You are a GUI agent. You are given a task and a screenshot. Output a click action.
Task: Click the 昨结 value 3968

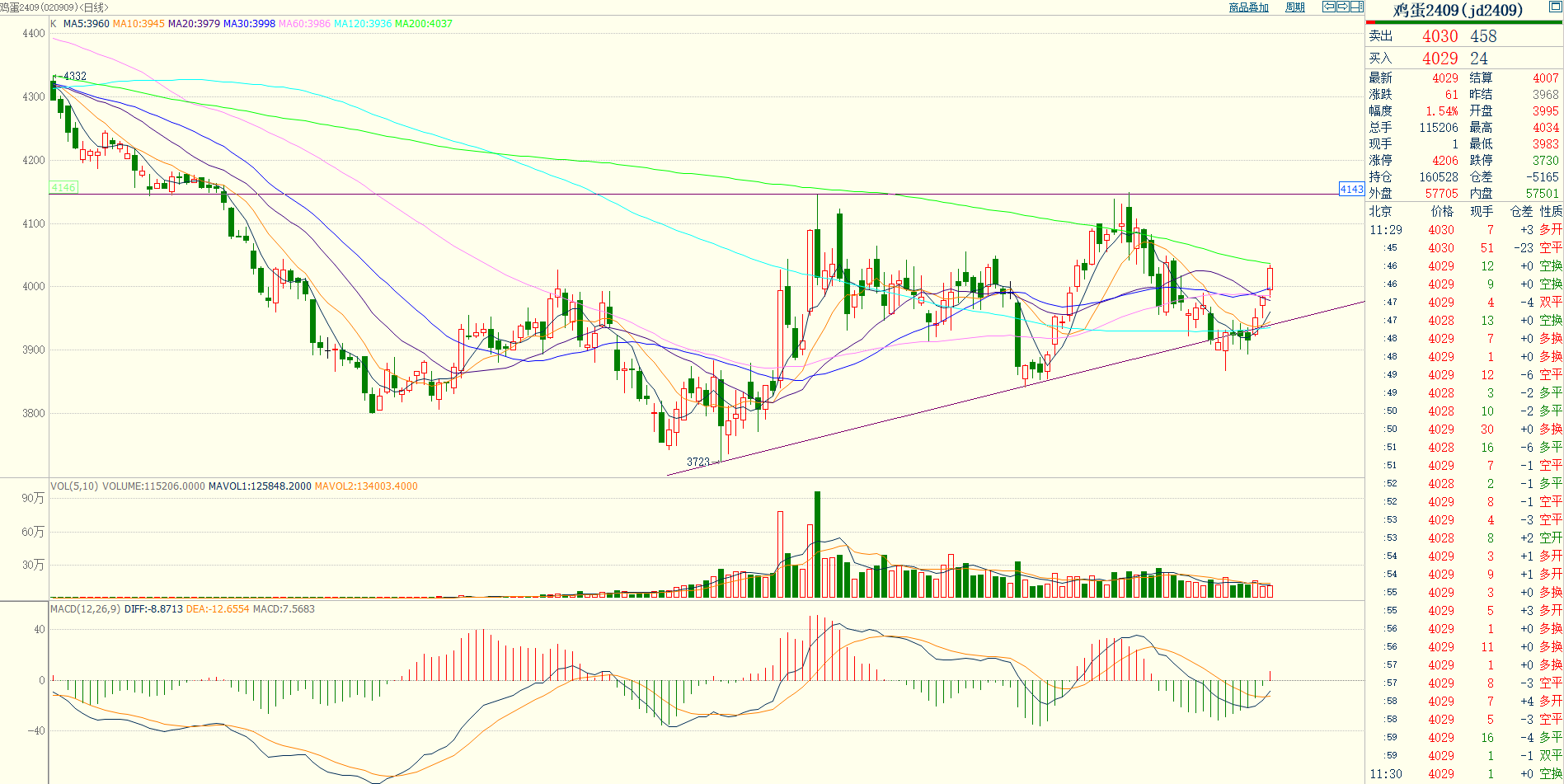[x=1546, y=95]
